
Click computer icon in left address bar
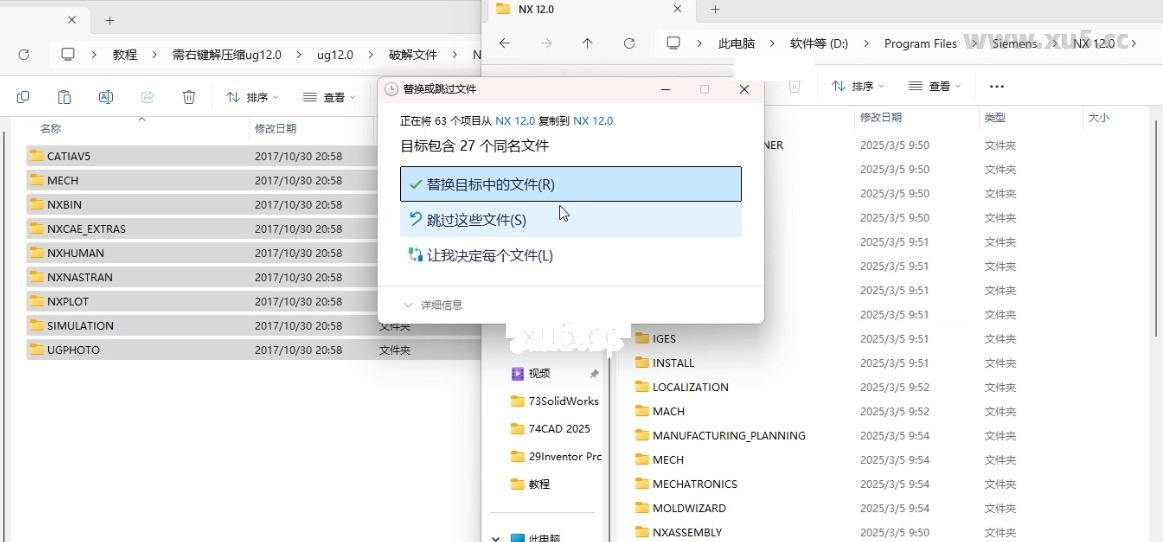tap(68, 54)
